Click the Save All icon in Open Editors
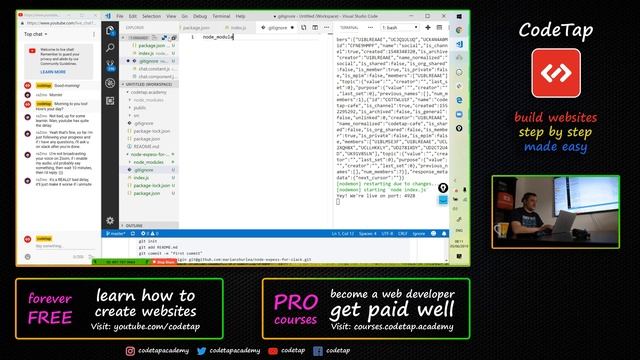 pos(164,38)
